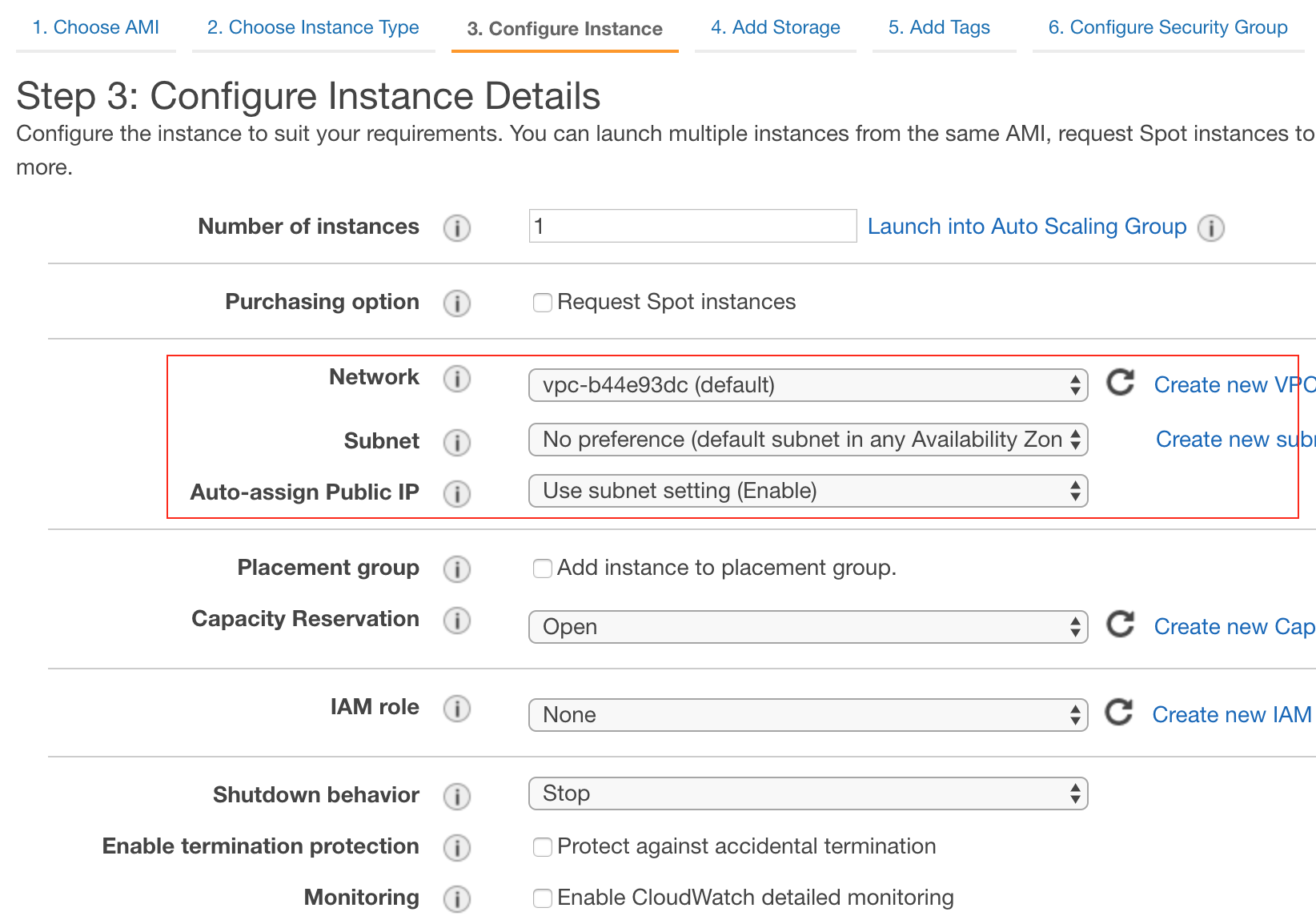This screenshot has height=916, width=1316.
Task: Enable Protect against accidental termination
Action: pyautogui.click(x=543, y=847)
